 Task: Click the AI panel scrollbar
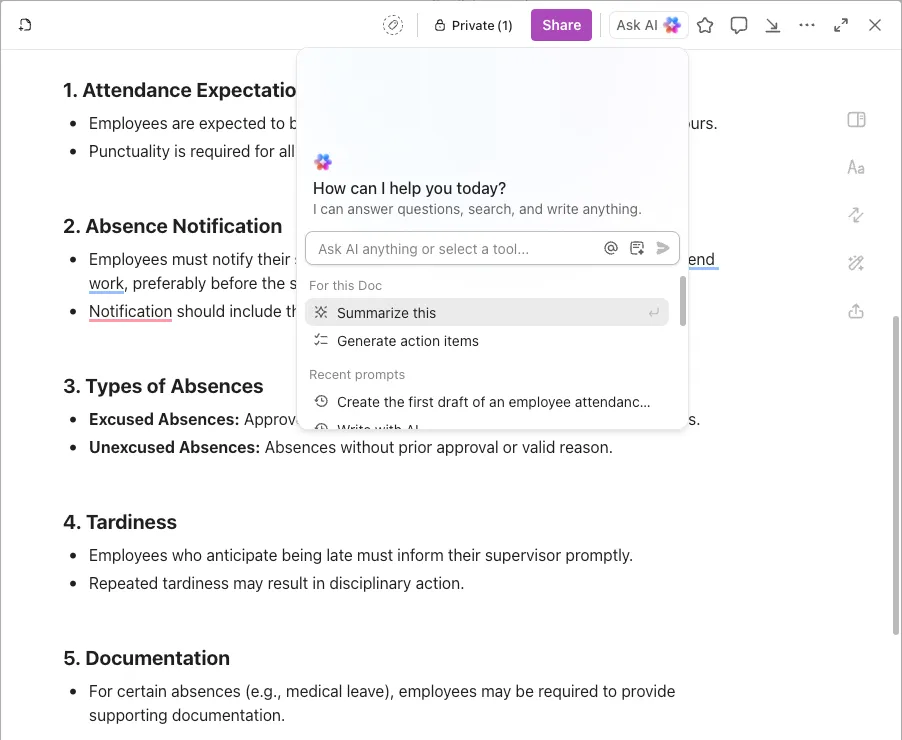click(x=683, y=301)
